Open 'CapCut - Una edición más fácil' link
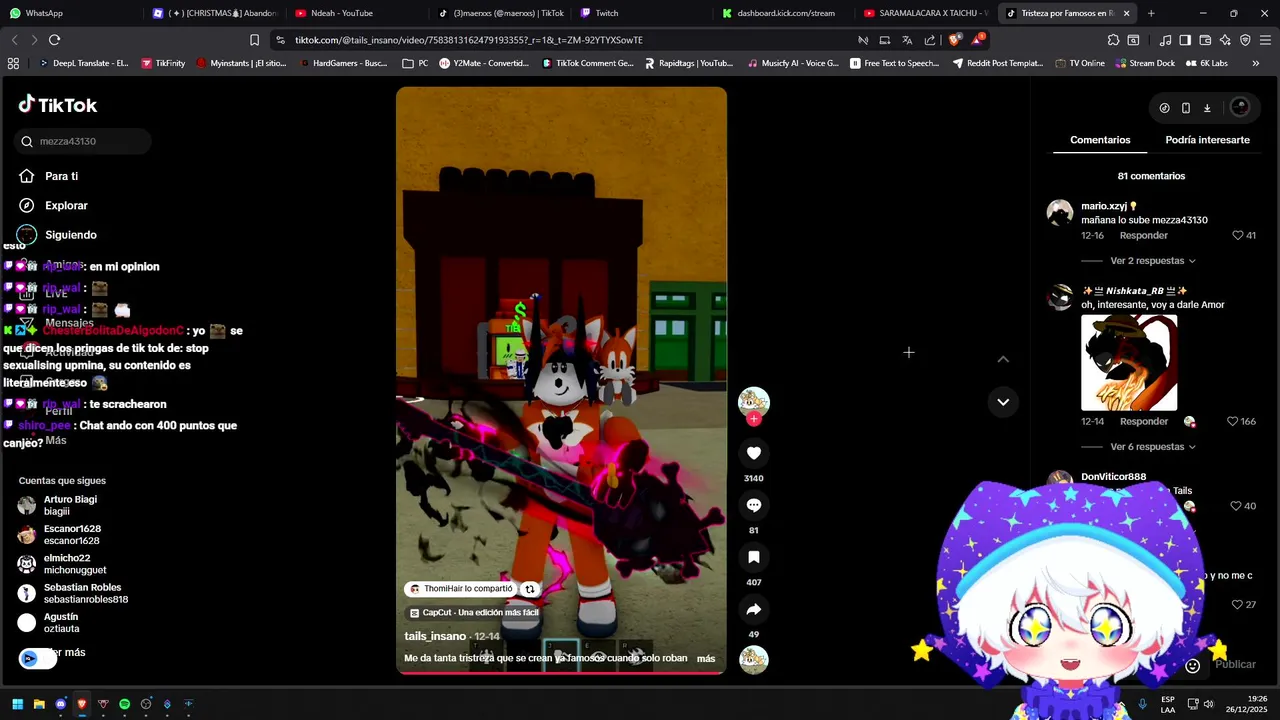The height and width of the screenshot is (720, 1280). pos(474,613)
